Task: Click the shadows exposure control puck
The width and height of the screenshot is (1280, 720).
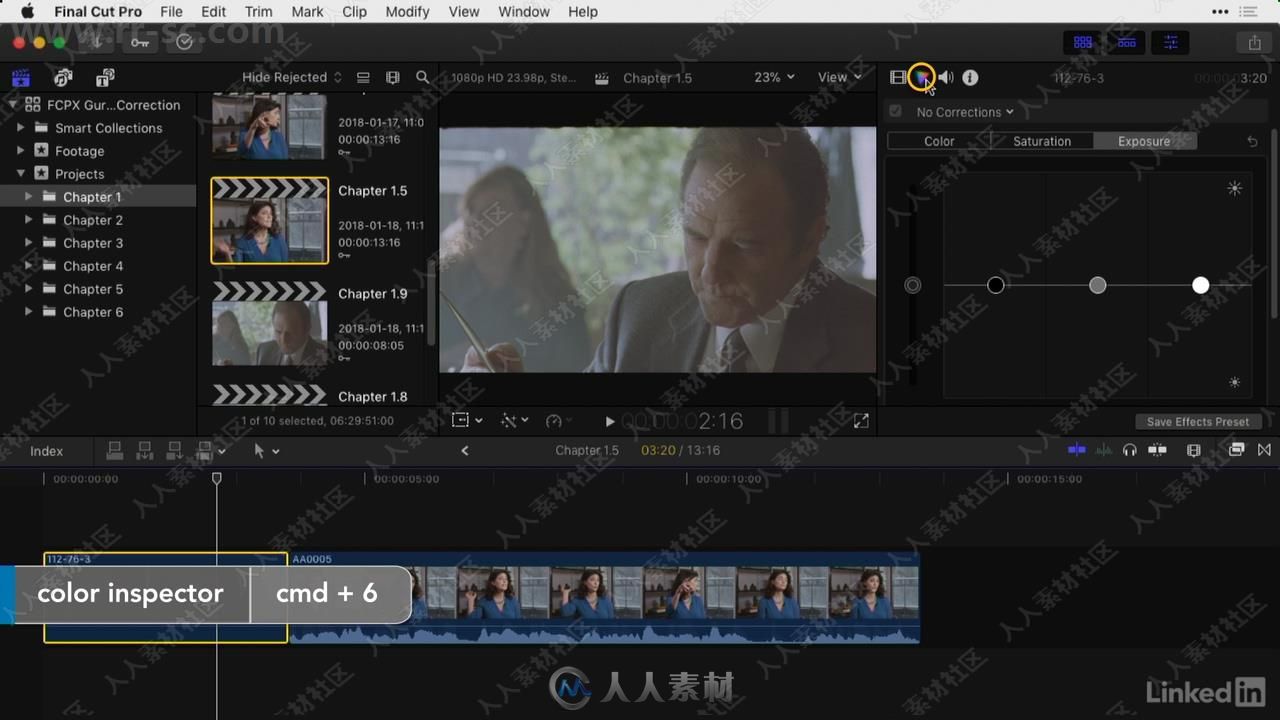Action: (x=995, y=285)
